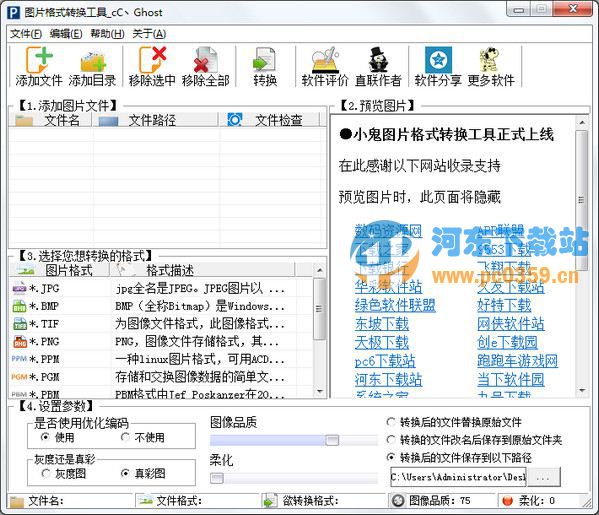599x515 pixels.
Task: Click the red 柔化 status bar icon
Action: tap(507, 500)
